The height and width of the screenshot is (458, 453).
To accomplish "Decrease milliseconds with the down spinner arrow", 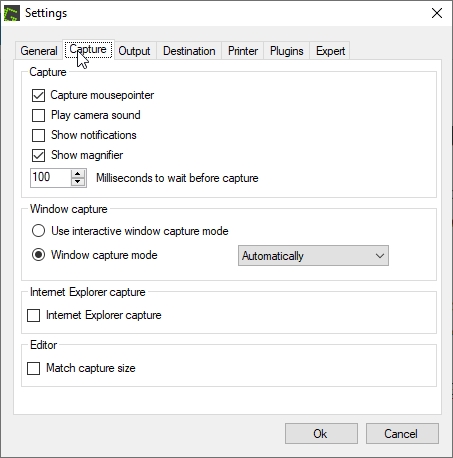I will pos(78,182).
